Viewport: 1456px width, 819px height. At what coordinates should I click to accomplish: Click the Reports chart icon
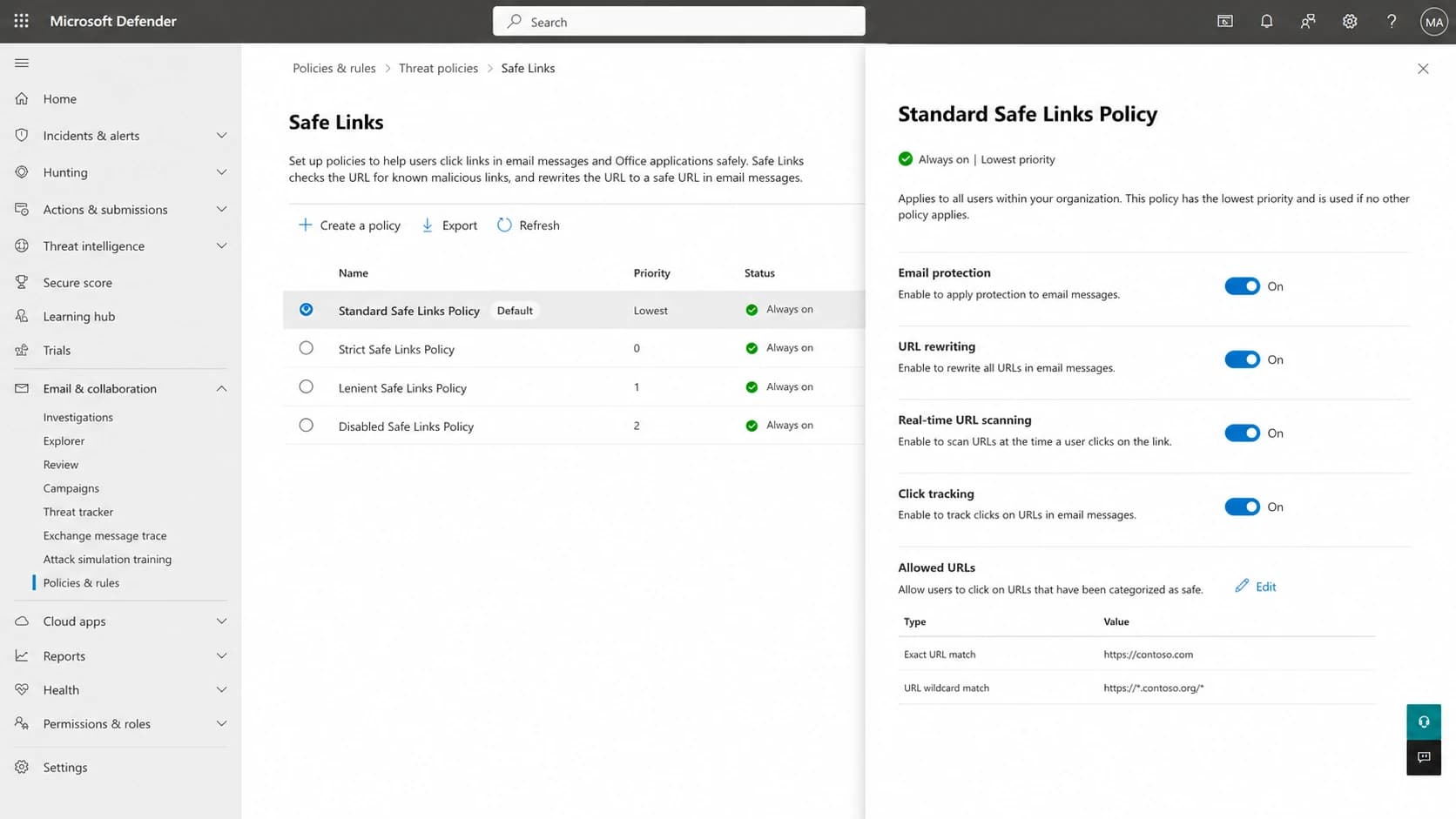[x=22, y=655]
